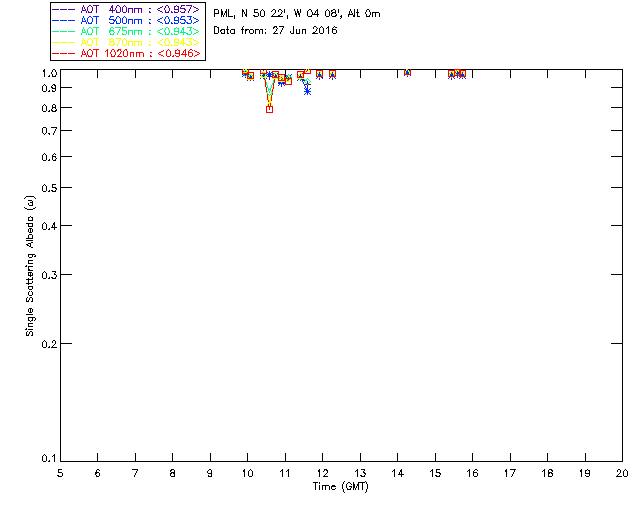Click the AOT 1020nm legend entry
The width and height of the screenshot is (640, 512).
tap(126, 53)
